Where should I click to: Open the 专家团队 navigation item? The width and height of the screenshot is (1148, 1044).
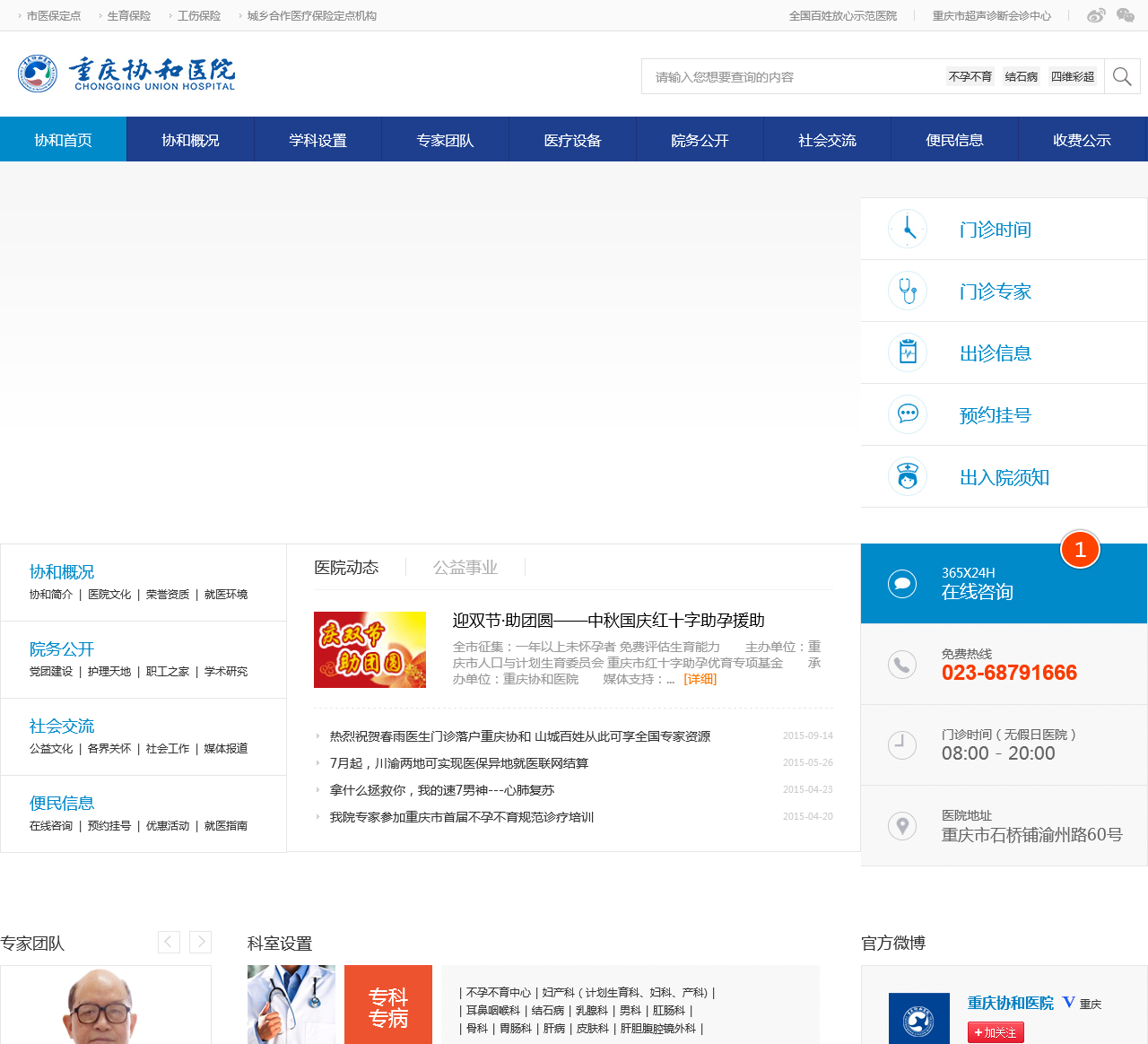[x=445, y=140]
